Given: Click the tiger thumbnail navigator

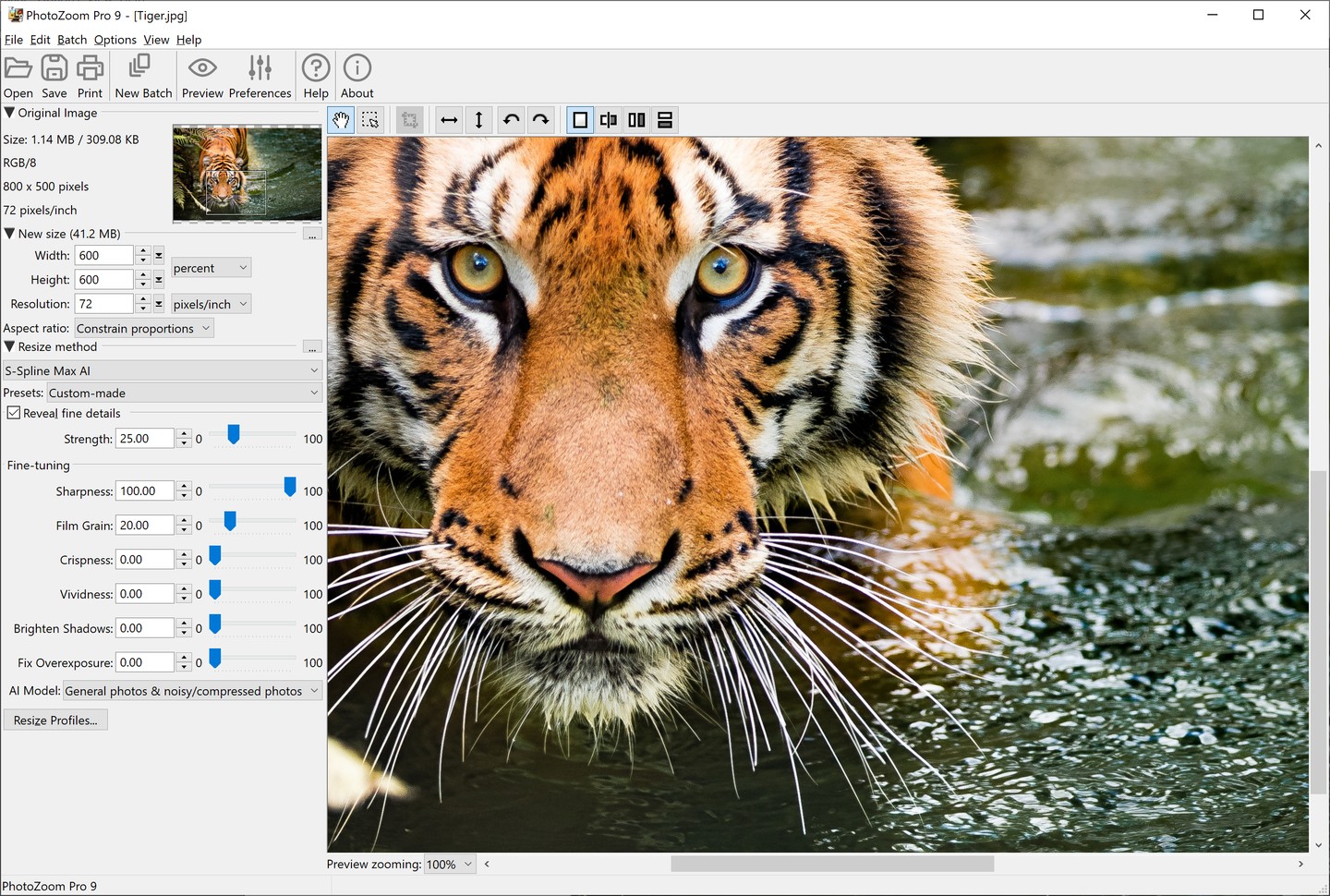Looking at the screenshot, I should 247,174.
